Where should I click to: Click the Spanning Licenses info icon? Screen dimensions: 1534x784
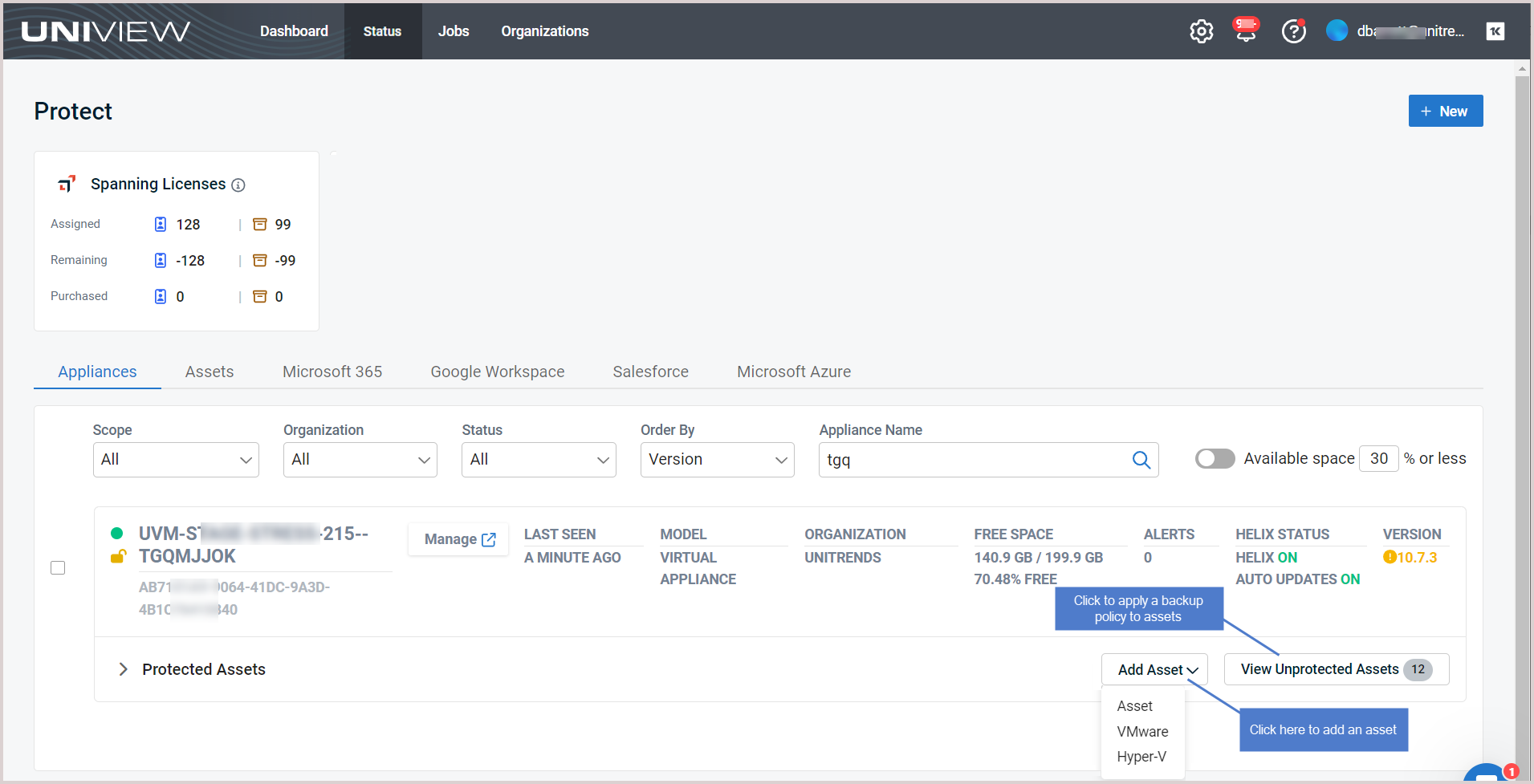(238, 185)
